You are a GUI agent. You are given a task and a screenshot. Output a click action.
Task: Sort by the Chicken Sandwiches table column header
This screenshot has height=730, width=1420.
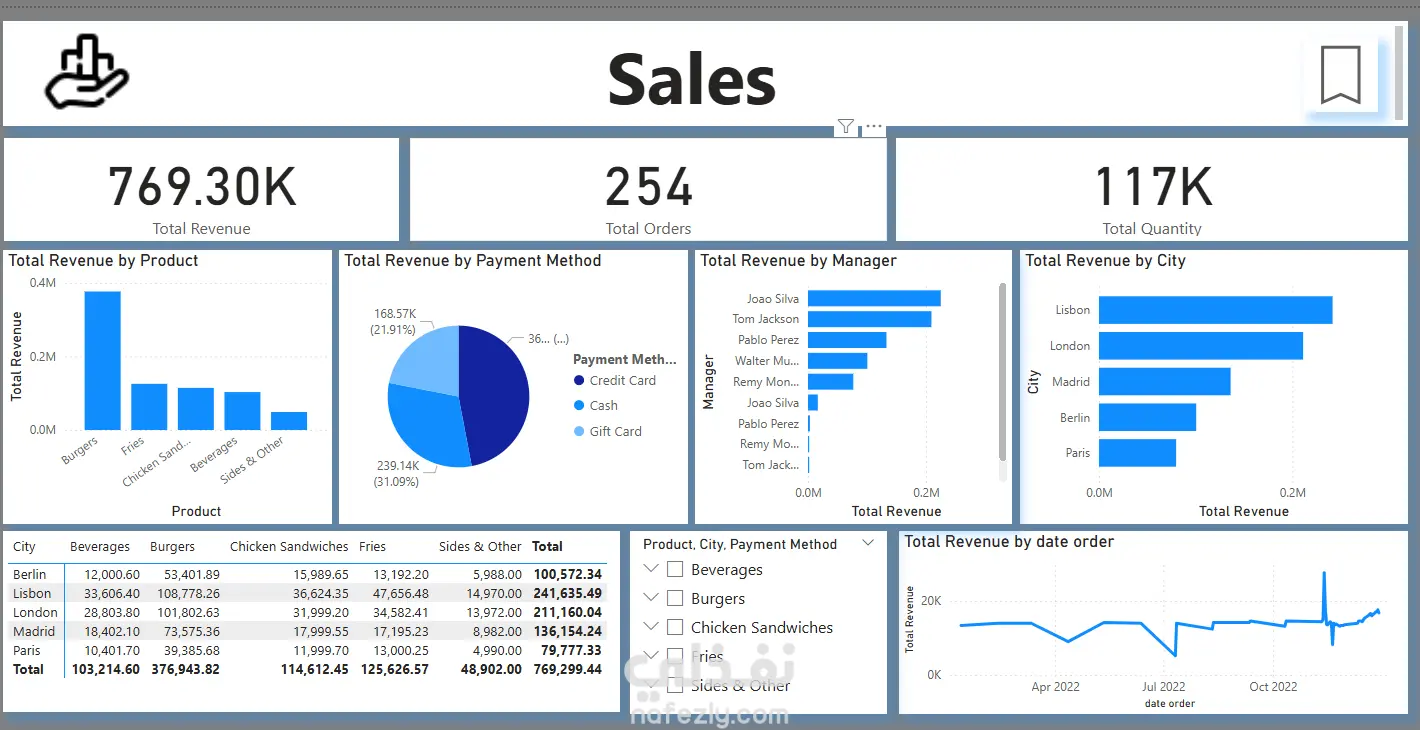(289, 547)
